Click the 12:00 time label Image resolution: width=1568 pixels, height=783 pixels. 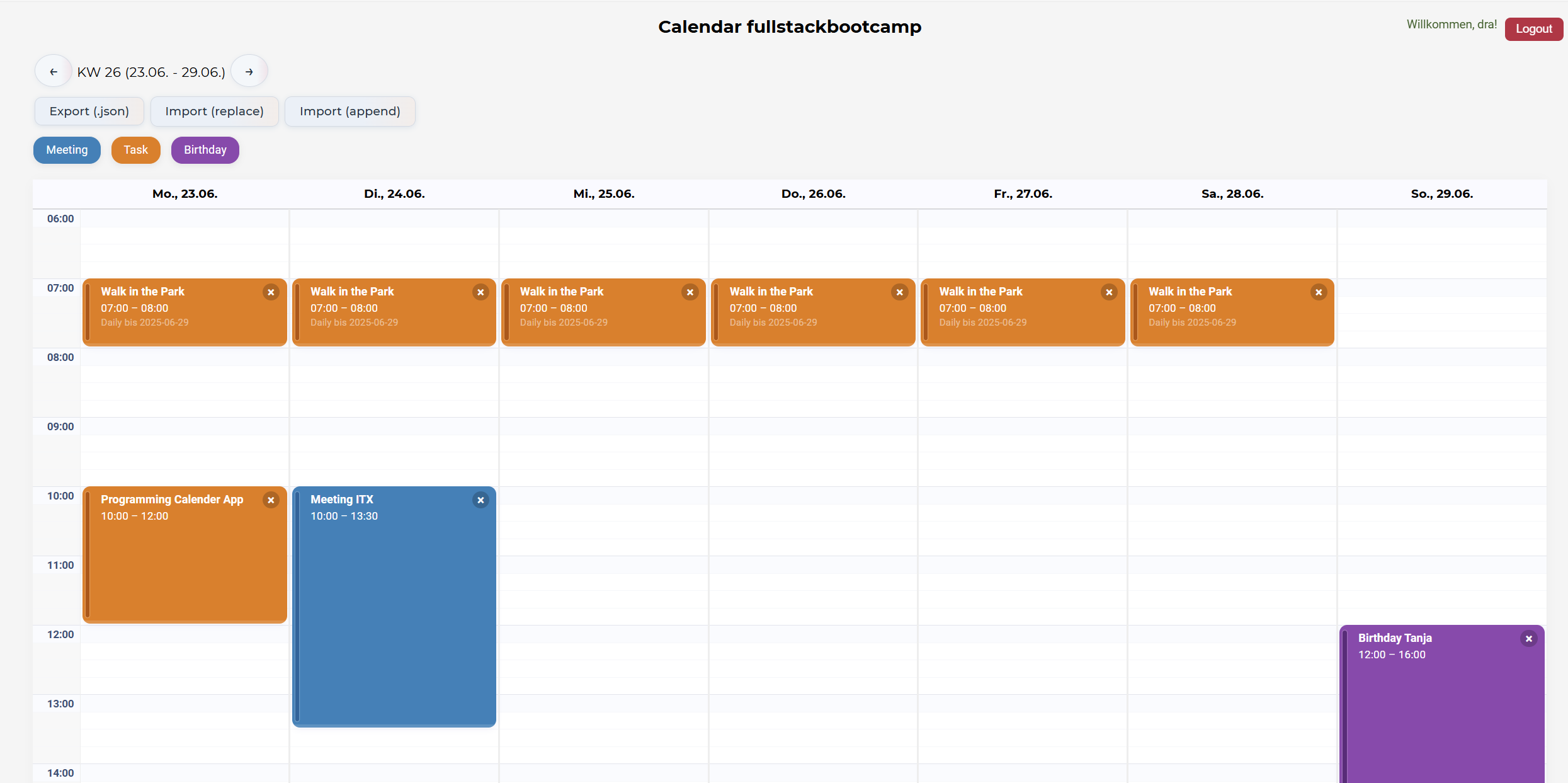point(60,634)
